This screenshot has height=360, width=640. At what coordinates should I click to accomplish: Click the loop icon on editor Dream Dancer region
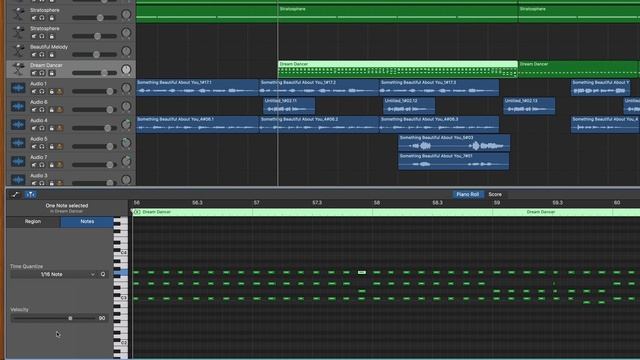(137, 212)
